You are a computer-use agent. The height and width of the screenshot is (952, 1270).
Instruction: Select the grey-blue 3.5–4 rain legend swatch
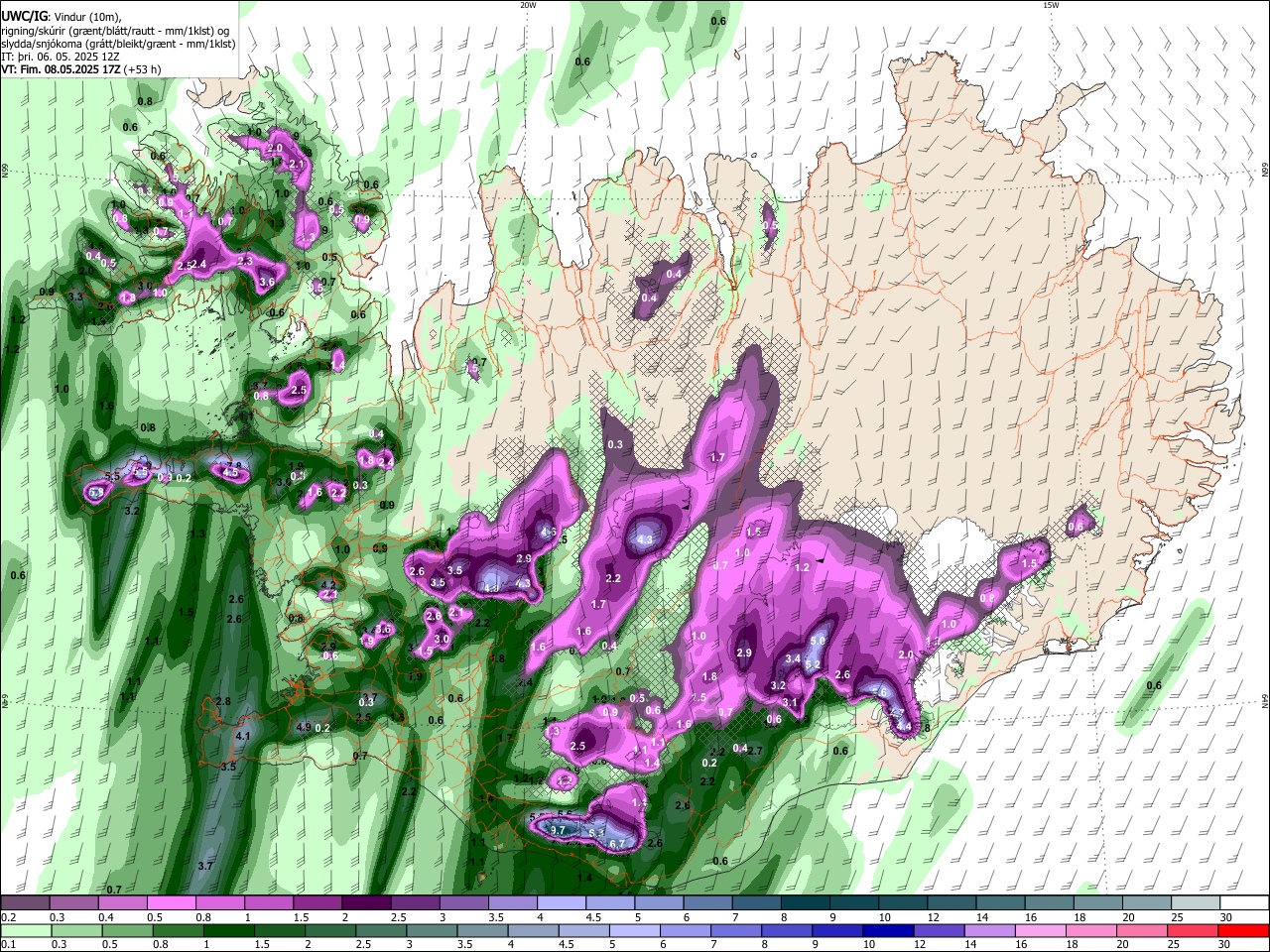tap(481, 931)
